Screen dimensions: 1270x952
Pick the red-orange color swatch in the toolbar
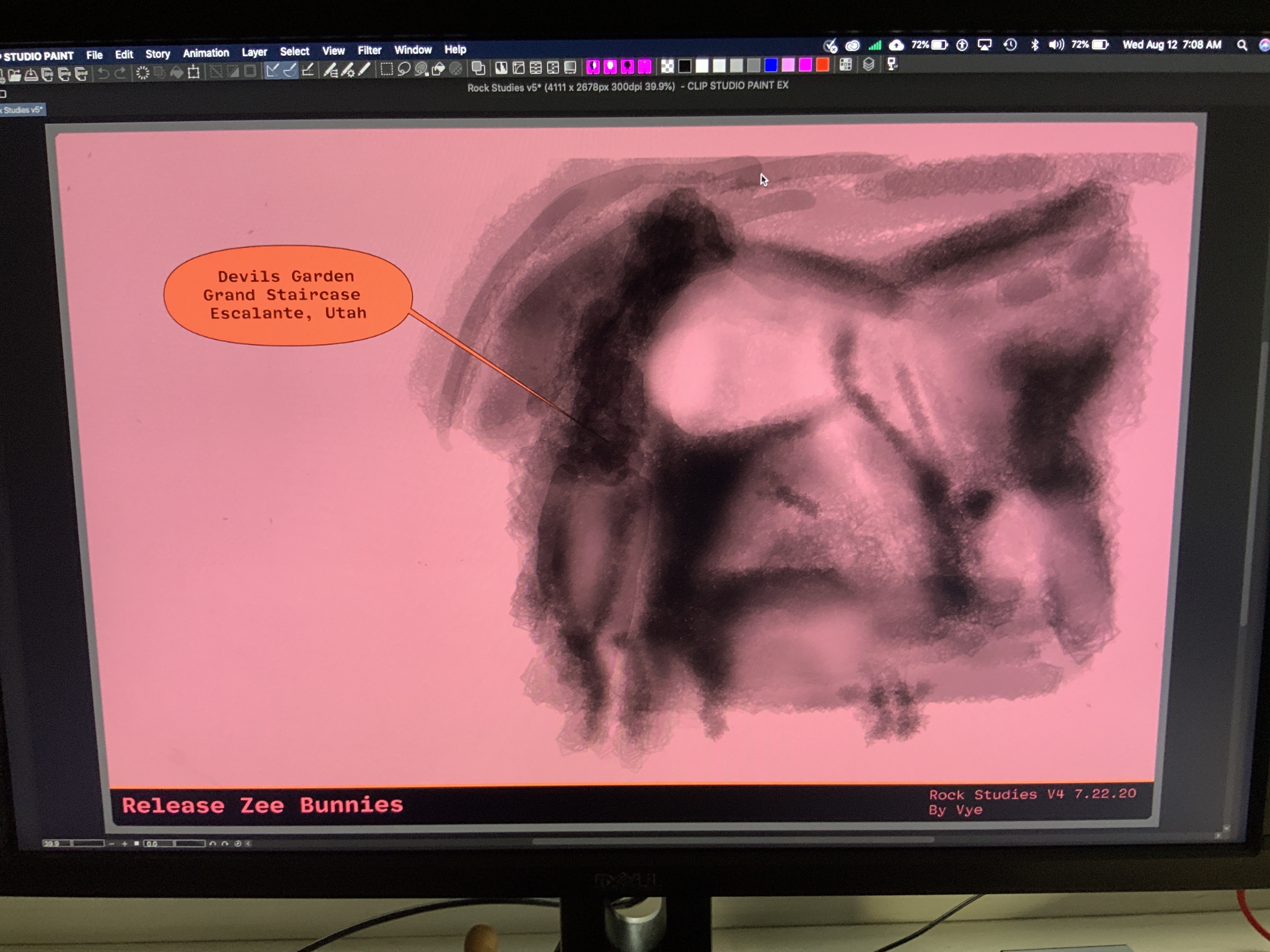point(822,65)
